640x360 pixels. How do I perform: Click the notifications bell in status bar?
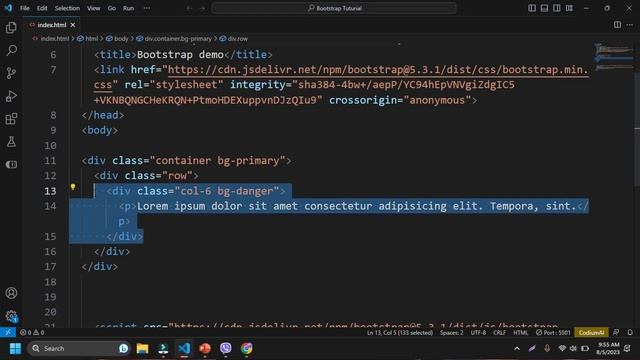point(630,333)
